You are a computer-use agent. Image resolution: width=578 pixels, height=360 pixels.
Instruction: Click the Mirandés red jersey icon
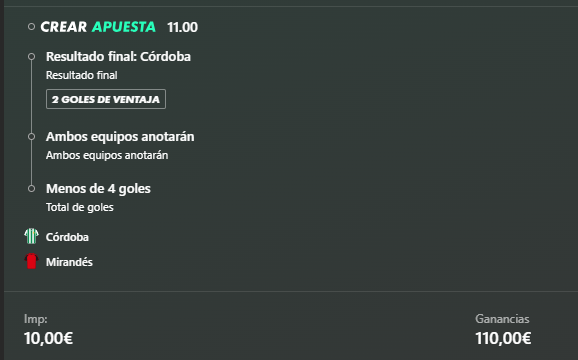tap(31, 261)
